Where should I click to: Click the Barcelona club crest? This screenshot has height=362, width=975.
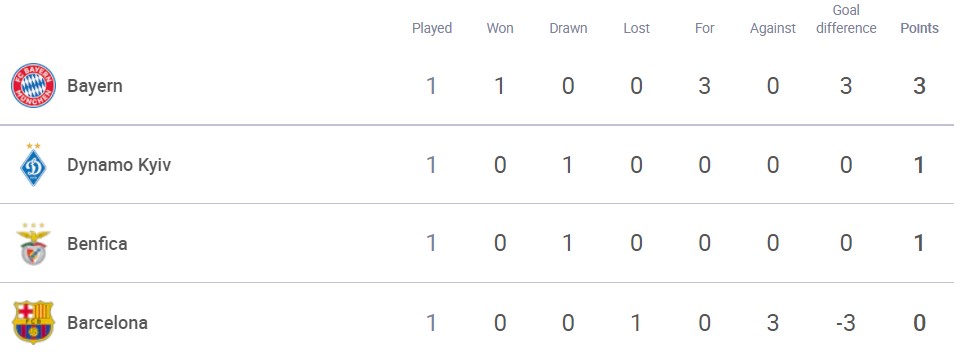click(x=34, y=322)
